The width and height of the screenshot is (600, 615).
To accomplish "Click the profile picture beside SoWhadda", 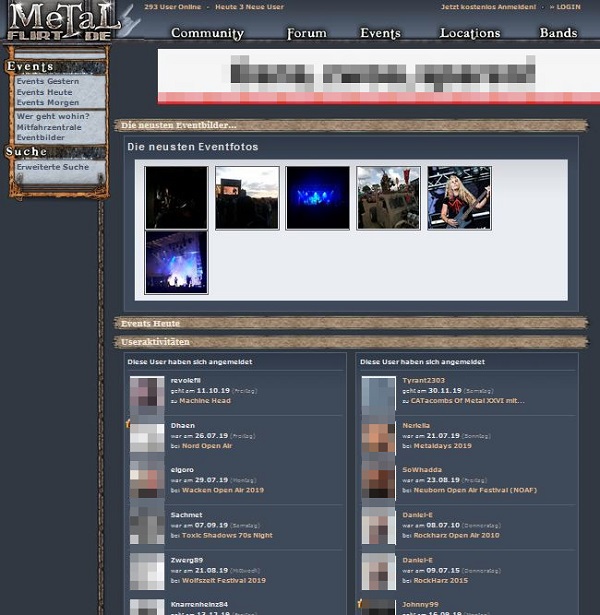I will click(x=378, y=481).
